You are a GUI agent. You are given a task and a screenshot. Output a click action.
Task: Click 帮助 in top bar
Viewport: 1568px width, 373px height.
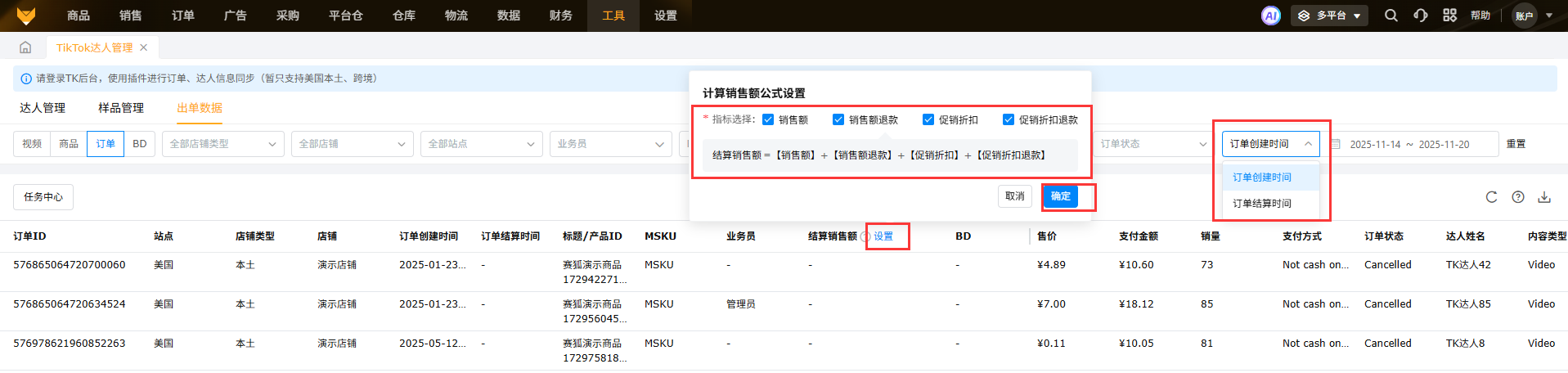[x=1480, y=16]
